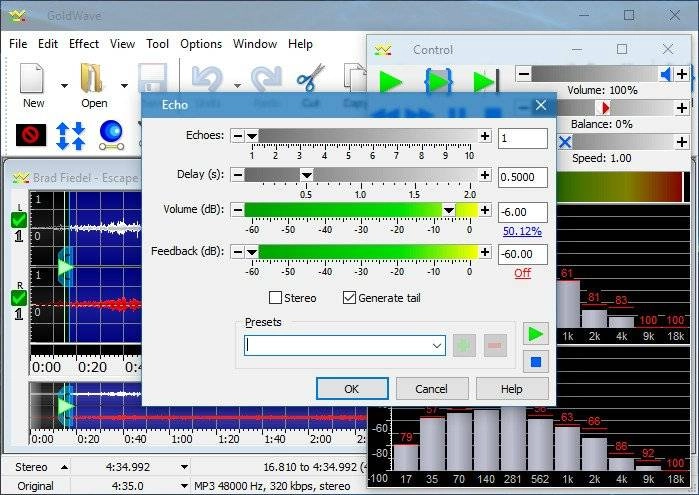Open the View menu
The image size is (699, 495).
click(x=123, y=44)
